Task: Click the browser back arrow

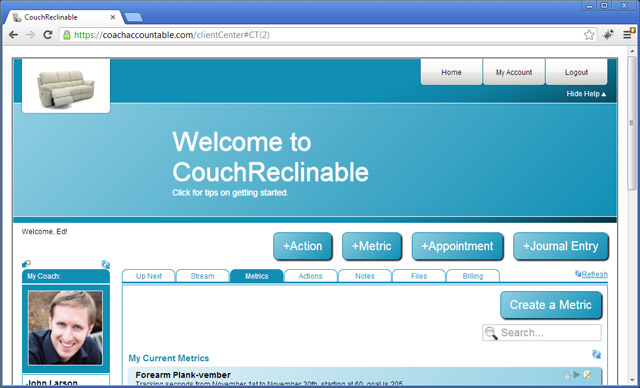Action: 13,35
